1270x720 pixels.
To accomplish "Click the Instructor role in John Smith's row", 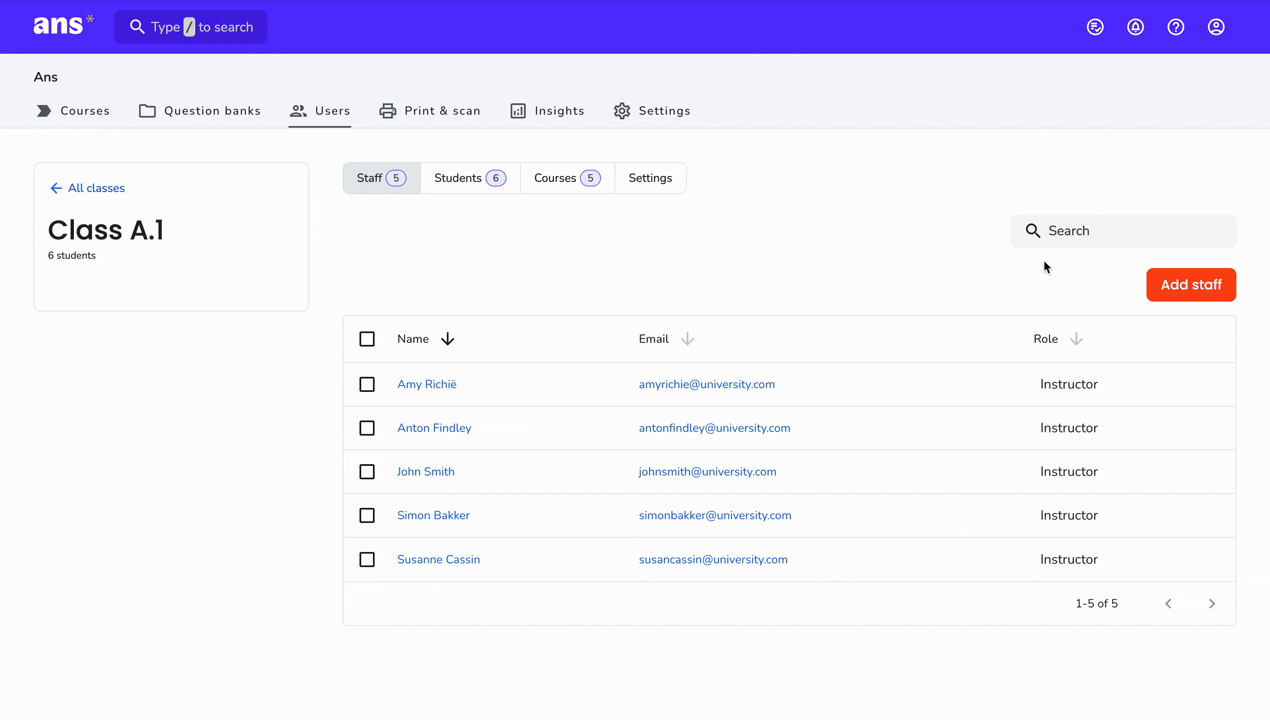I will click(1069, 472).
